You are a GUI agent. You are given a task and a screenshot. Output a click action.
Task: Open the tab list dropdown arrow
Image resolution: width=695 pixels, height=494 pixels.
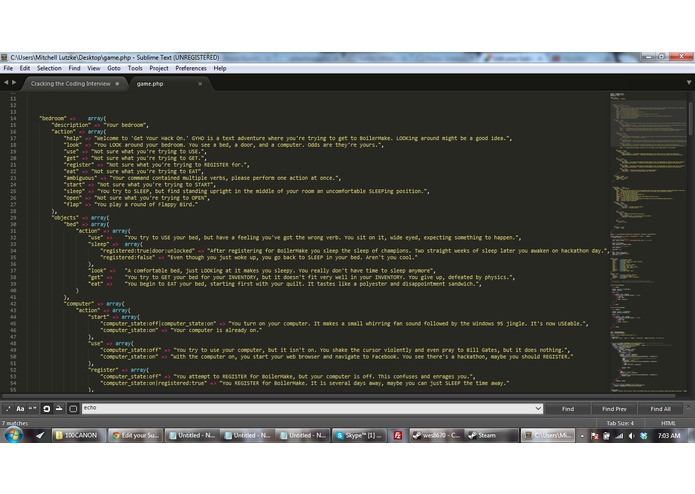coord(689,82)
